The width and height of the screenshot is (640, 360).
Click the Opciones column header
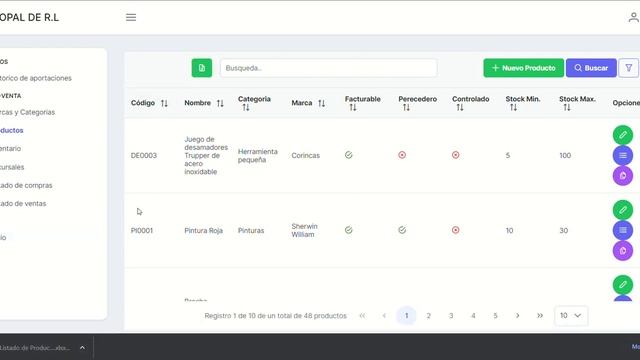[x=626, y=103]
